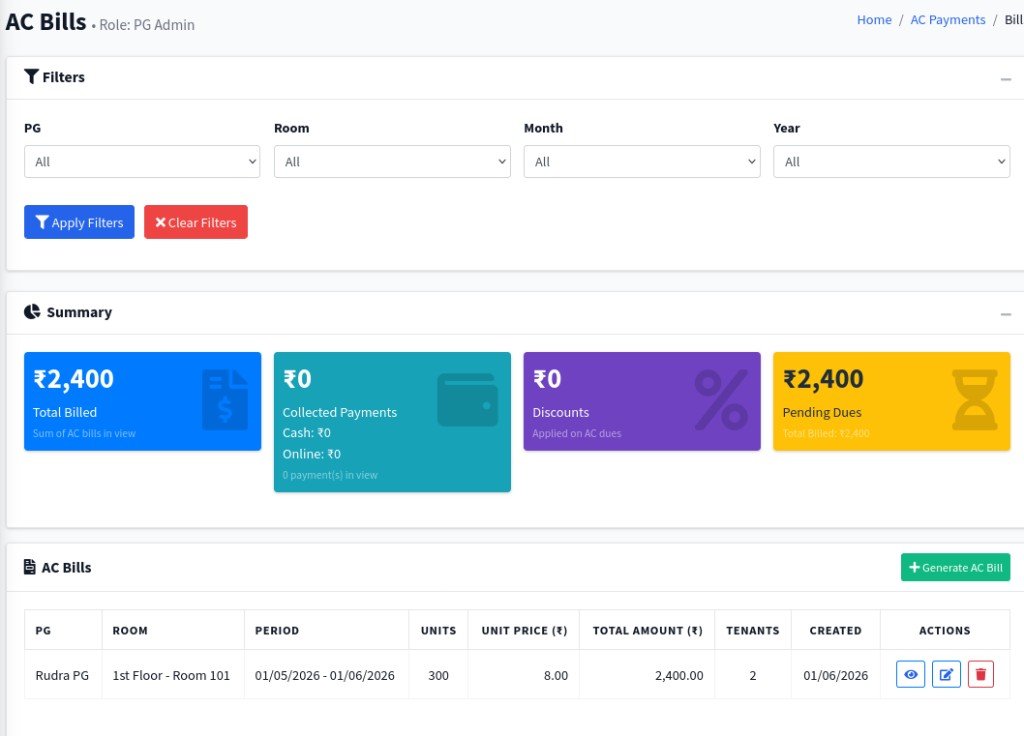Click the Collected Payments label
1024x736 pixels.
pyautogui.click(x=340, y=412)
